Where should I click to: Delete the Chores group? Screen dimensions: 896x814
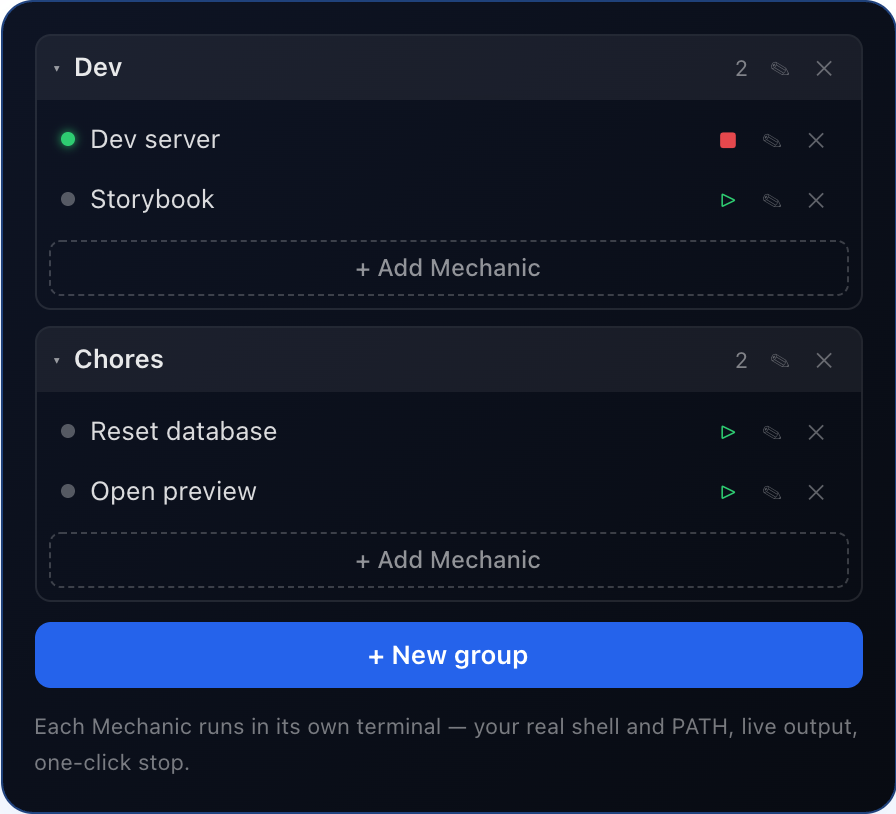click(824, 361)
